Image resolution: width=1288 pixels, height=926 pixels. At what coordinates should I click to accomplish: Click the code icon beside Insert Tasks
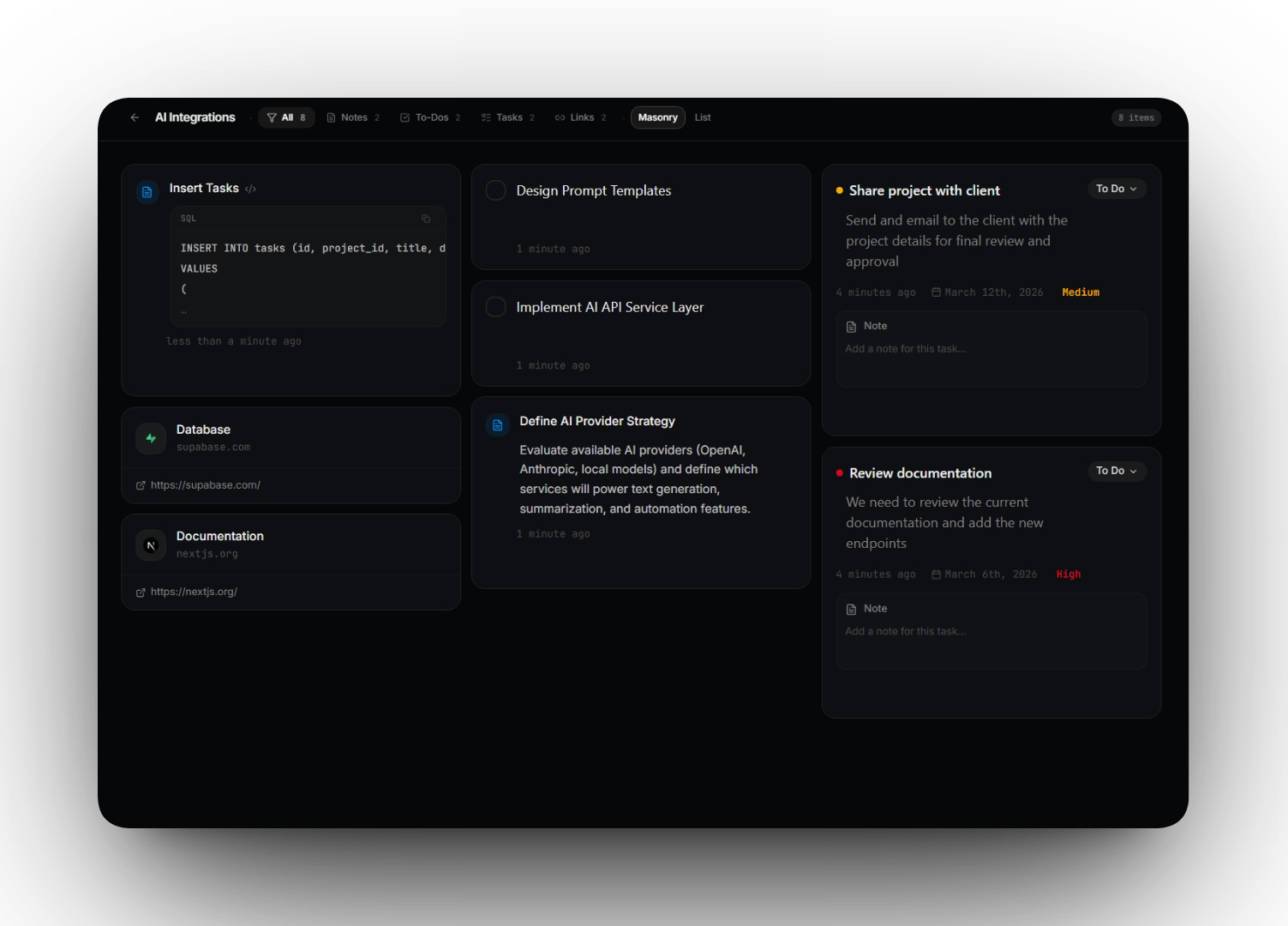tap(250, 189)
